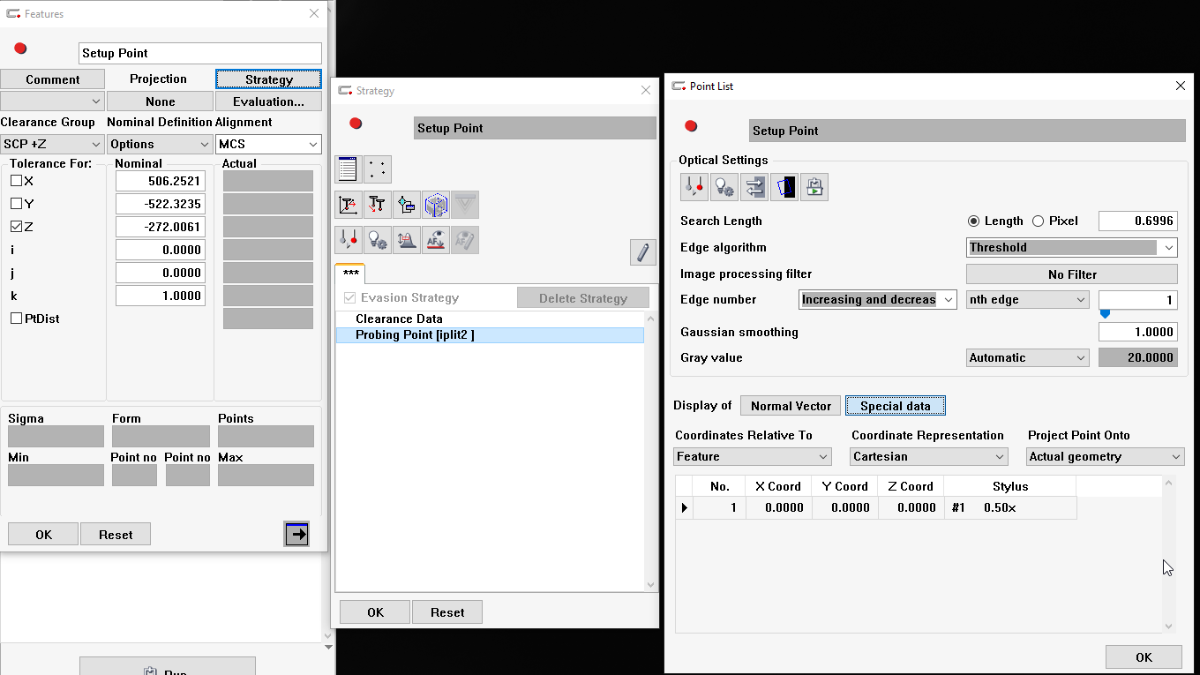Open light-bulb gear icon under Optical Settings
Viewport: 1200px width, 675px height.
point(724,187)
